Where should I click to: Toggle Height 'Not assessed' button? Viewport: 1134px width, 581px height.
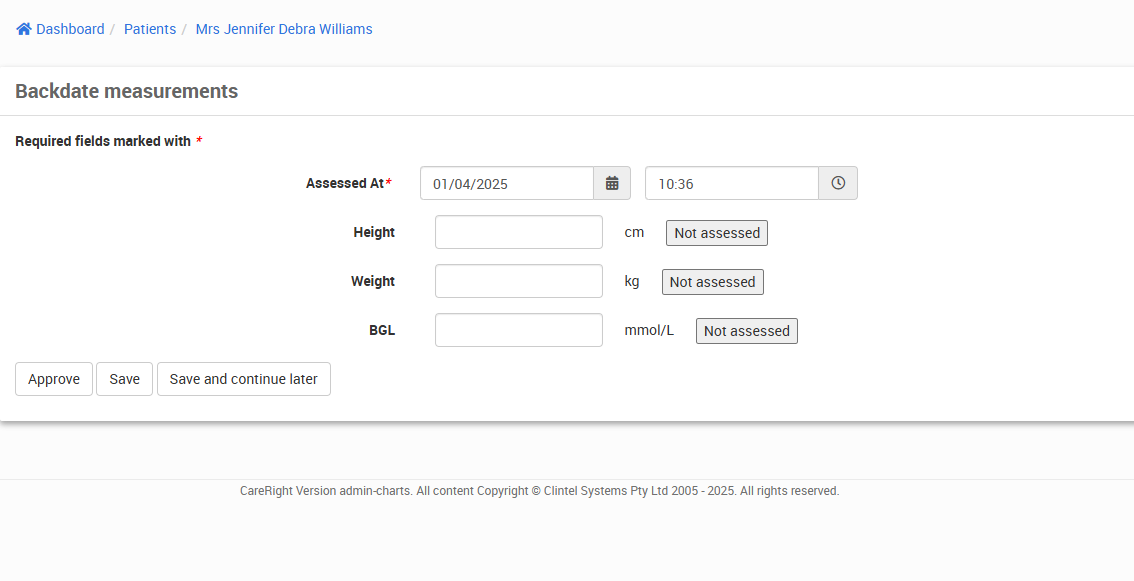coord(717,233)
